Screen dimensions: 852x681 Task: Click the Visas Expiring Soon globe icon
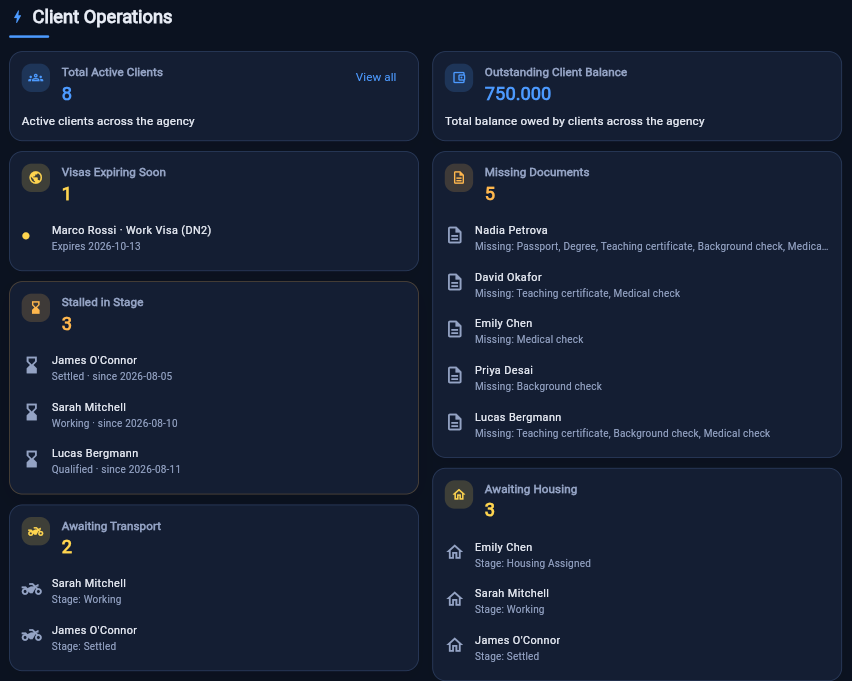pos(36,178)
